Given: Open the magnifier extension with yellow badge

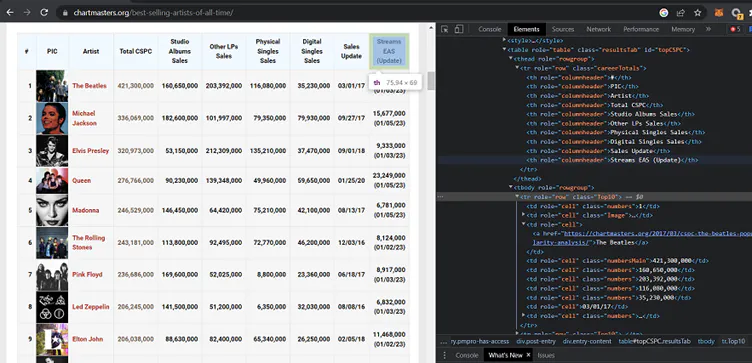Looking at the screenshot, I should coord(736,13).
